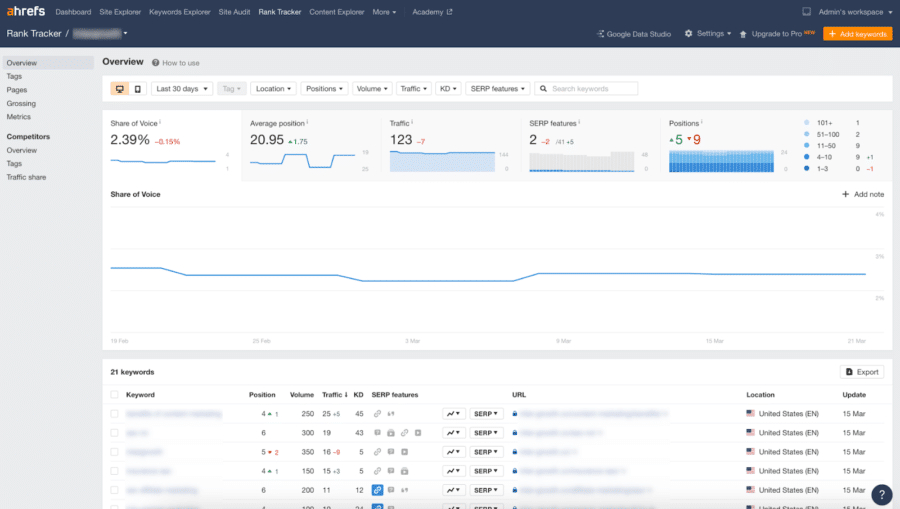Click the magnifier icon in the keyword search box
900x509 pixels.
[543, 89]
